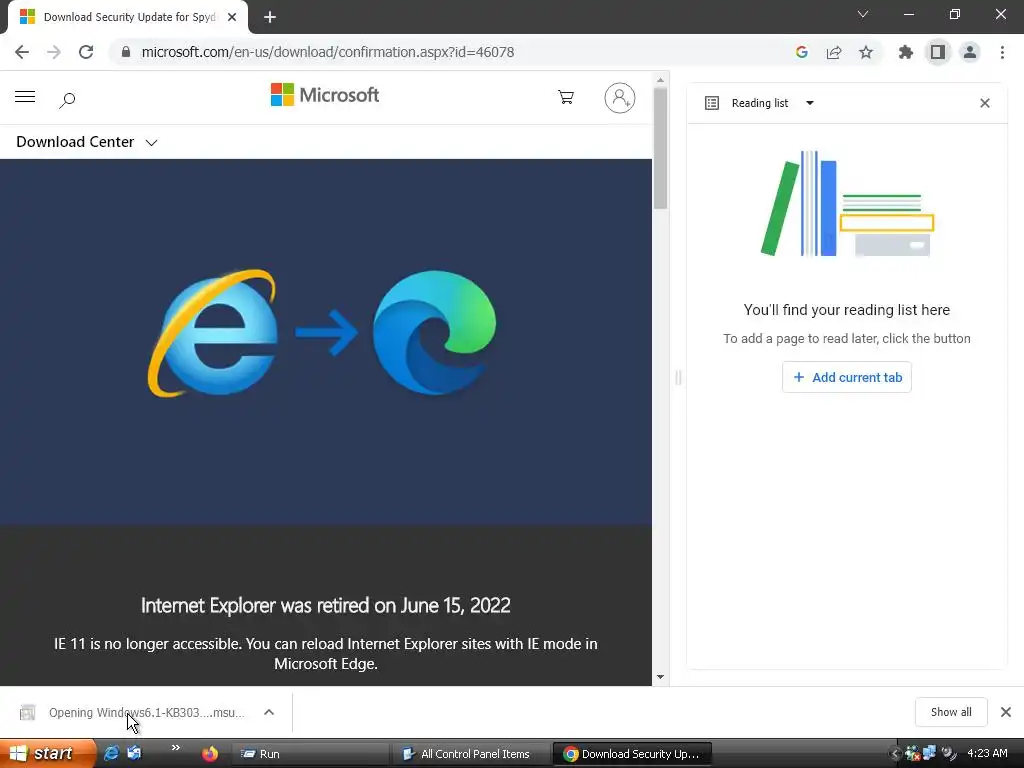
Task: Click the Microsoft logo
Action: click(325, 95)
